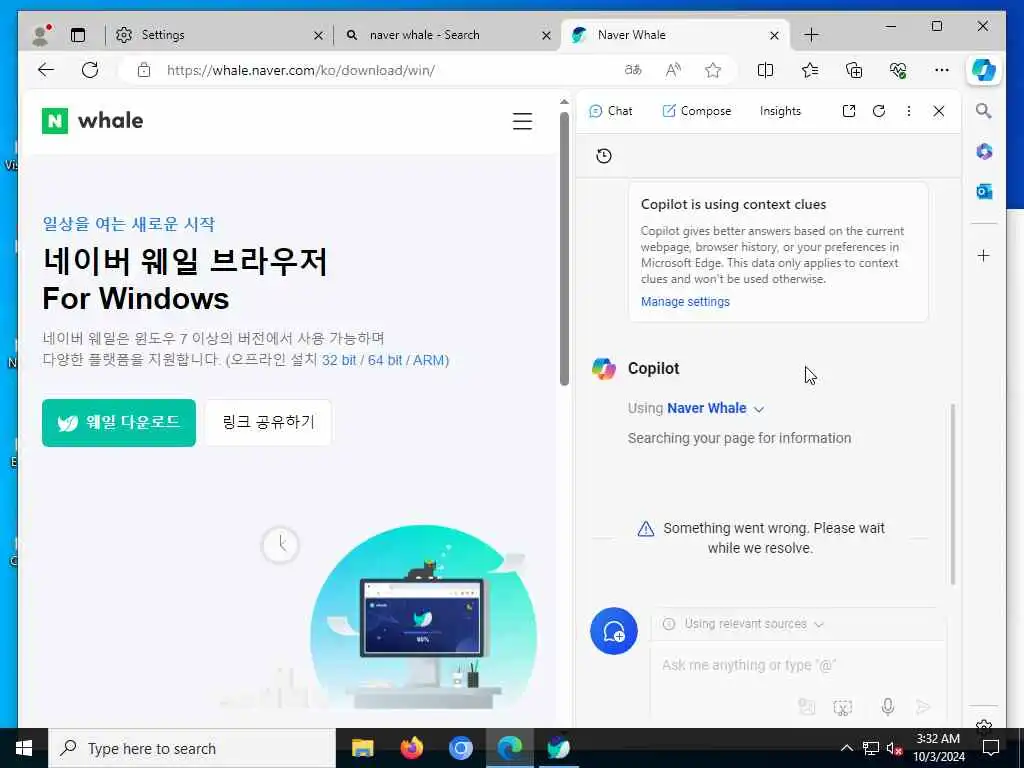Open the whale site hamburger menu
1024x768 pixels.
pyautogui.click(x=522, y=121)
